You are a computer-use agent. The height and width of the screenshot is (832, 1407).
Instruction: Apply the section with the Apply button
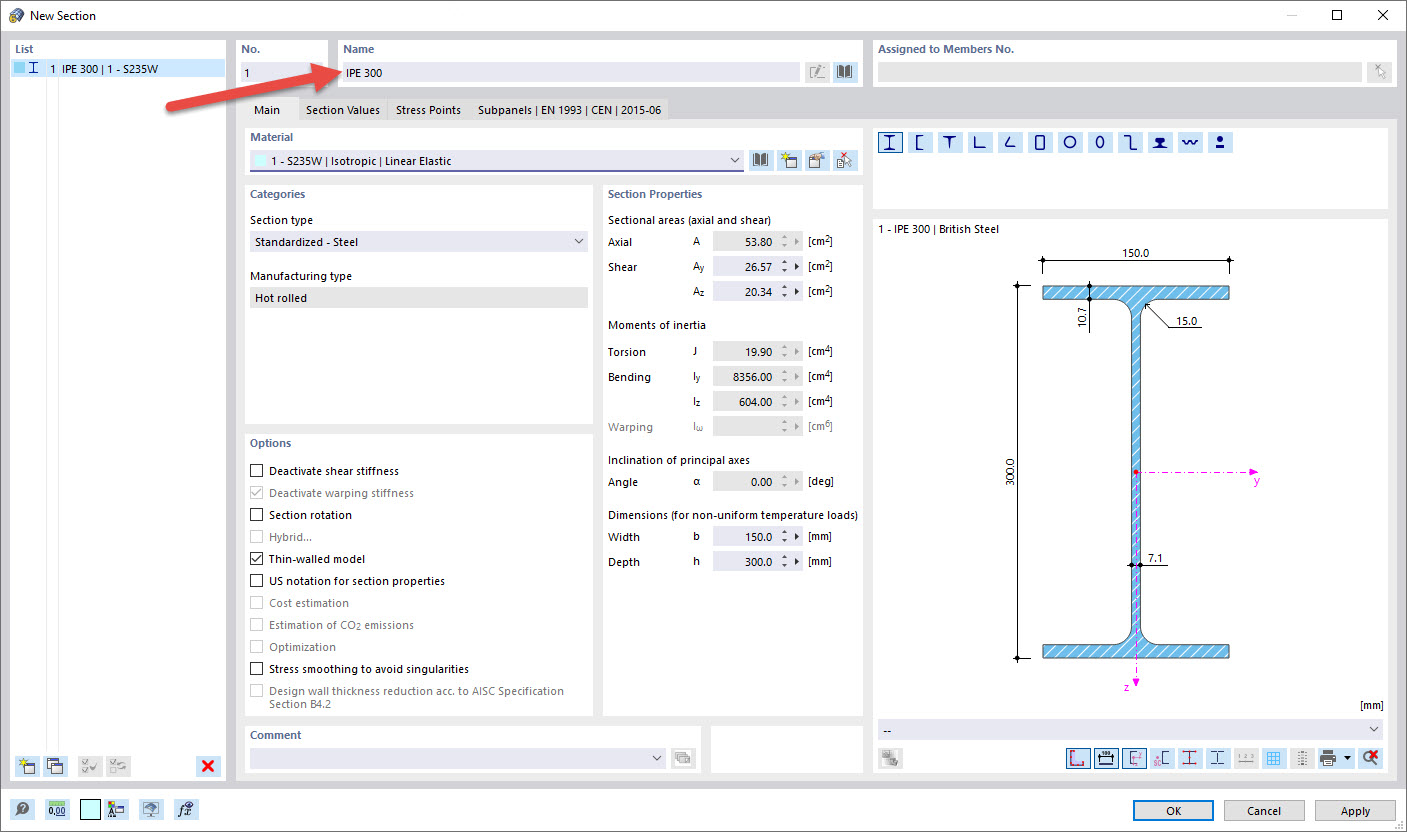click(1355, 810)
